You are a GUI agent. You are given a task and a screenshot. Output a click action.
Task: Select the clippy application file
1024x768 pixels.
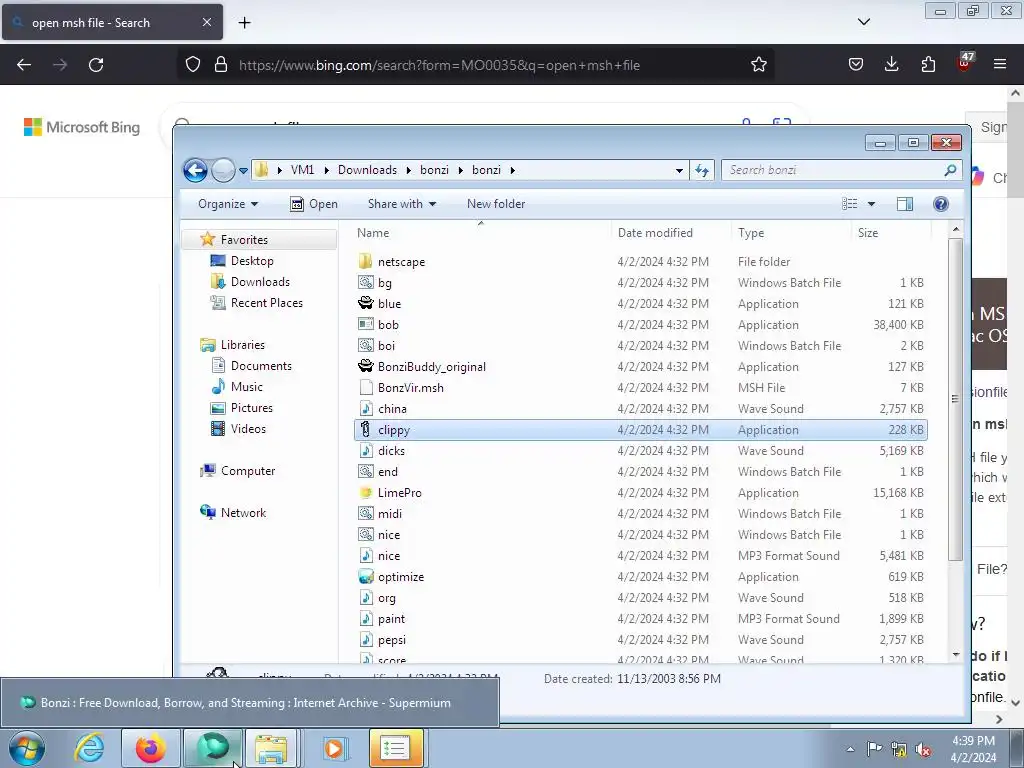[640, 430]
